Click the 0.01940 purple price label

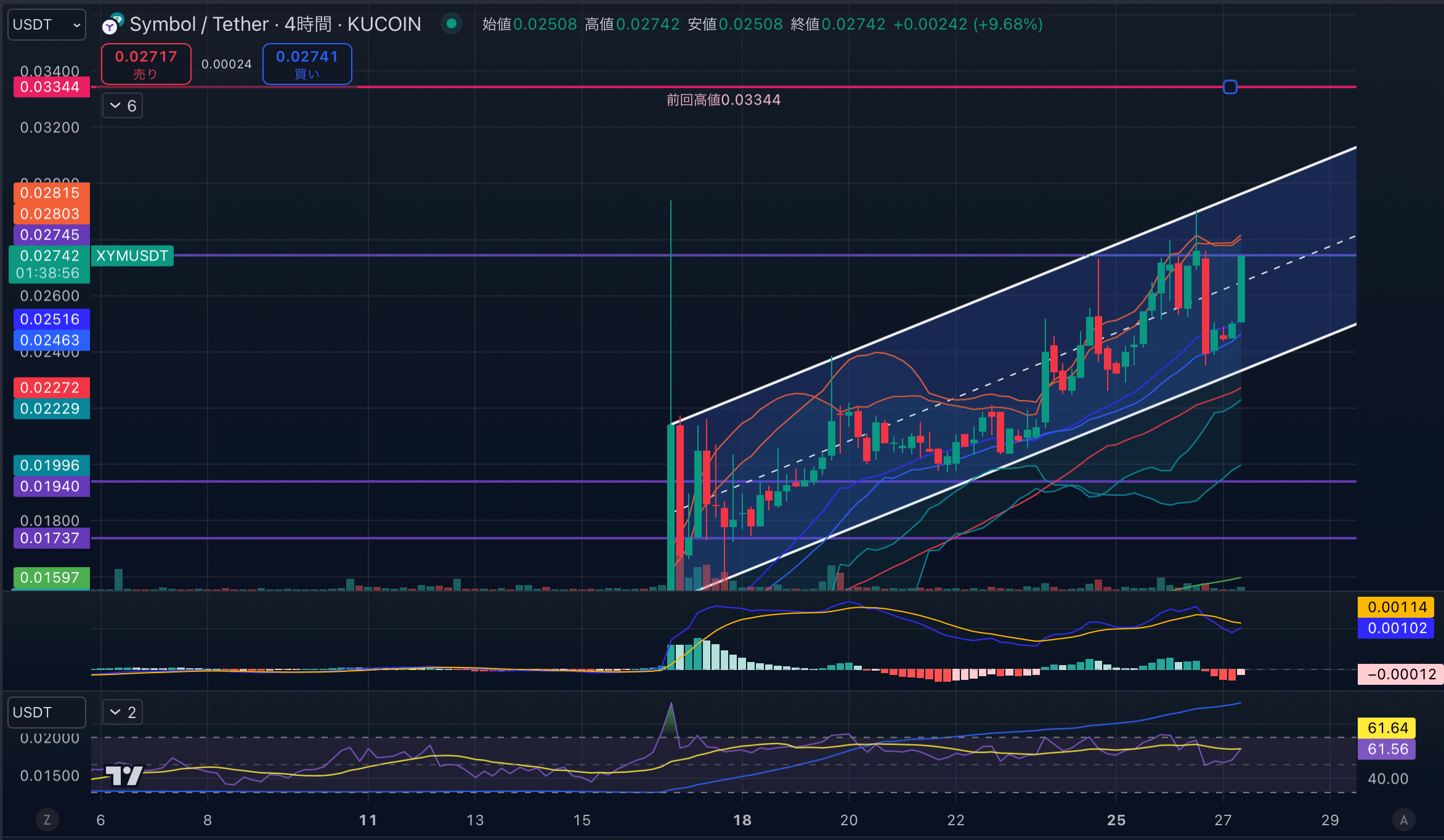[x=51, y=486]
